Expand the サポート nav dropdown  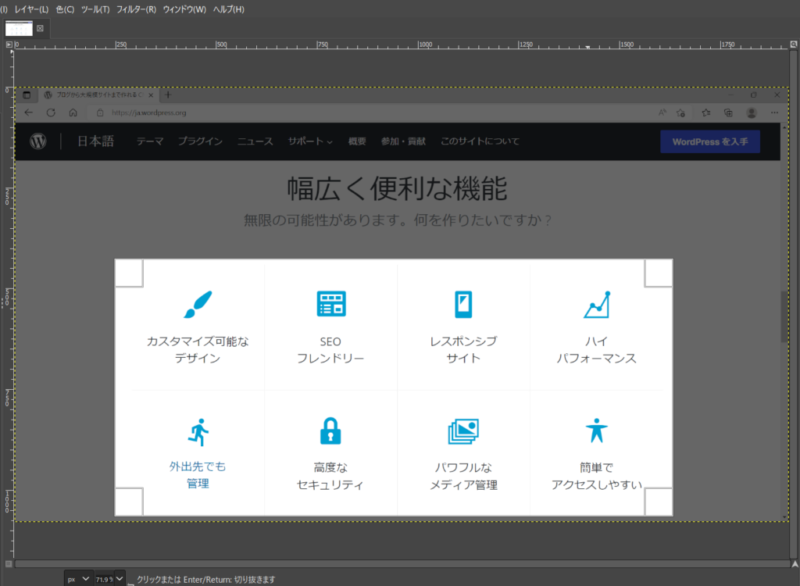310,141
